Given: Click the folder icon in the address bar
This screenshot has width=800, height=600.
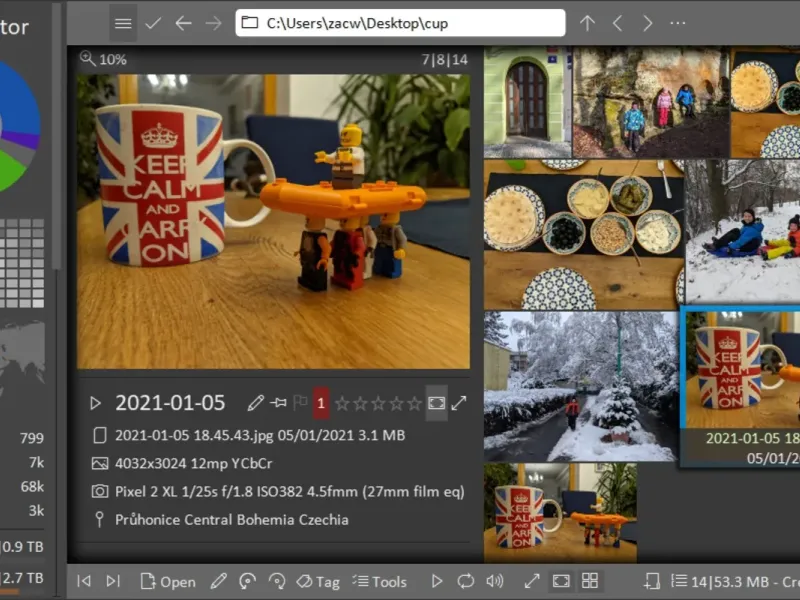Looking at the screenshot, I should (249, 23).
